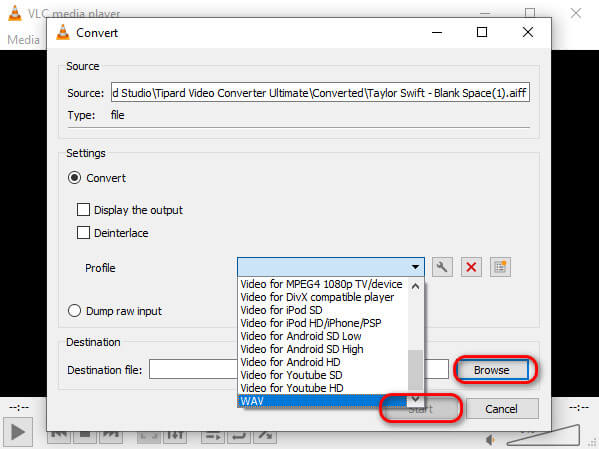Select Video for Android SD High
This screenshot has height=449, width=599.
pos(302,349)
